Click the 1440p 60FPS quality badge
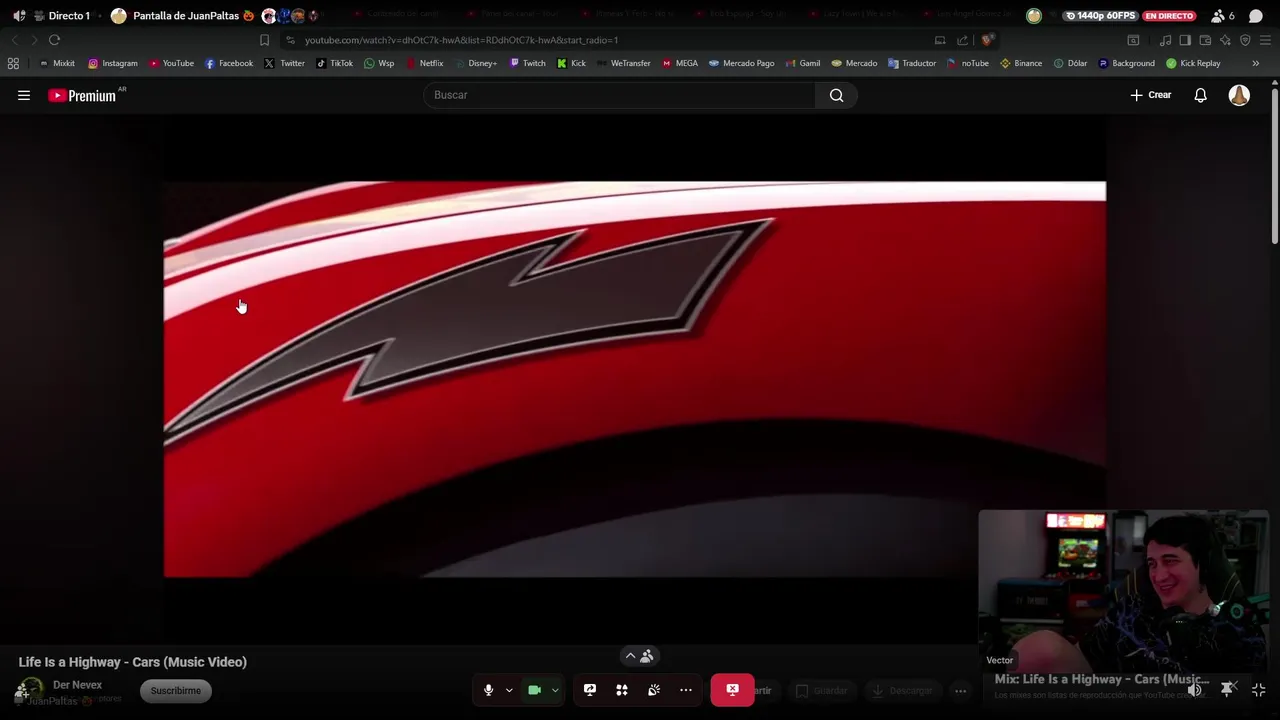Screen dimensions: 1280x720 tap(1100, 16)
